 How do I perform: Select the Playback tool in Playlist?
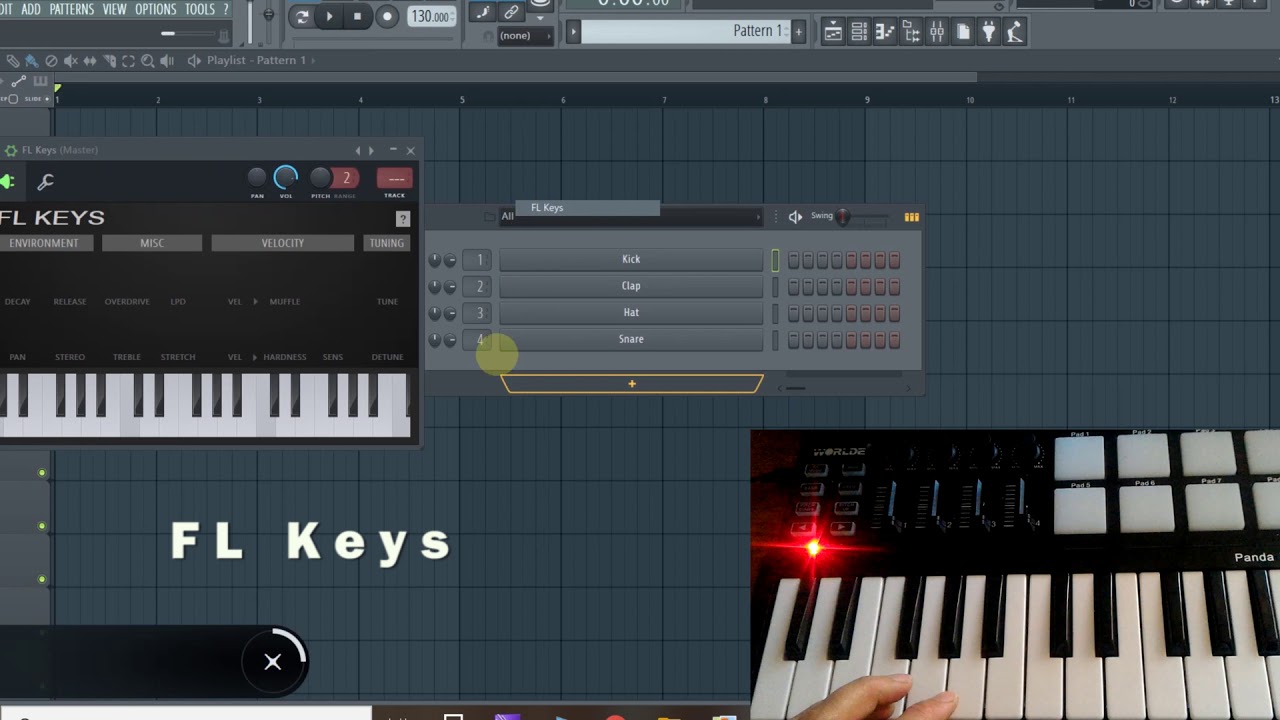(167, 61)
